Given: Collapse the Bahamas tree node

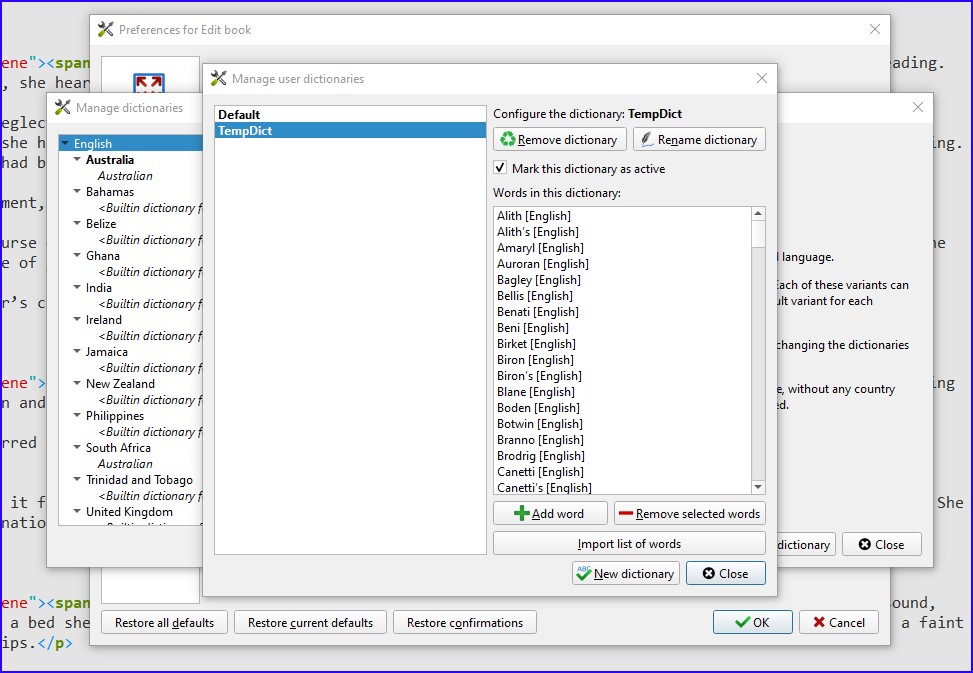Looking at the screenshot, I should pyautogui.click(x=77, y=191).
